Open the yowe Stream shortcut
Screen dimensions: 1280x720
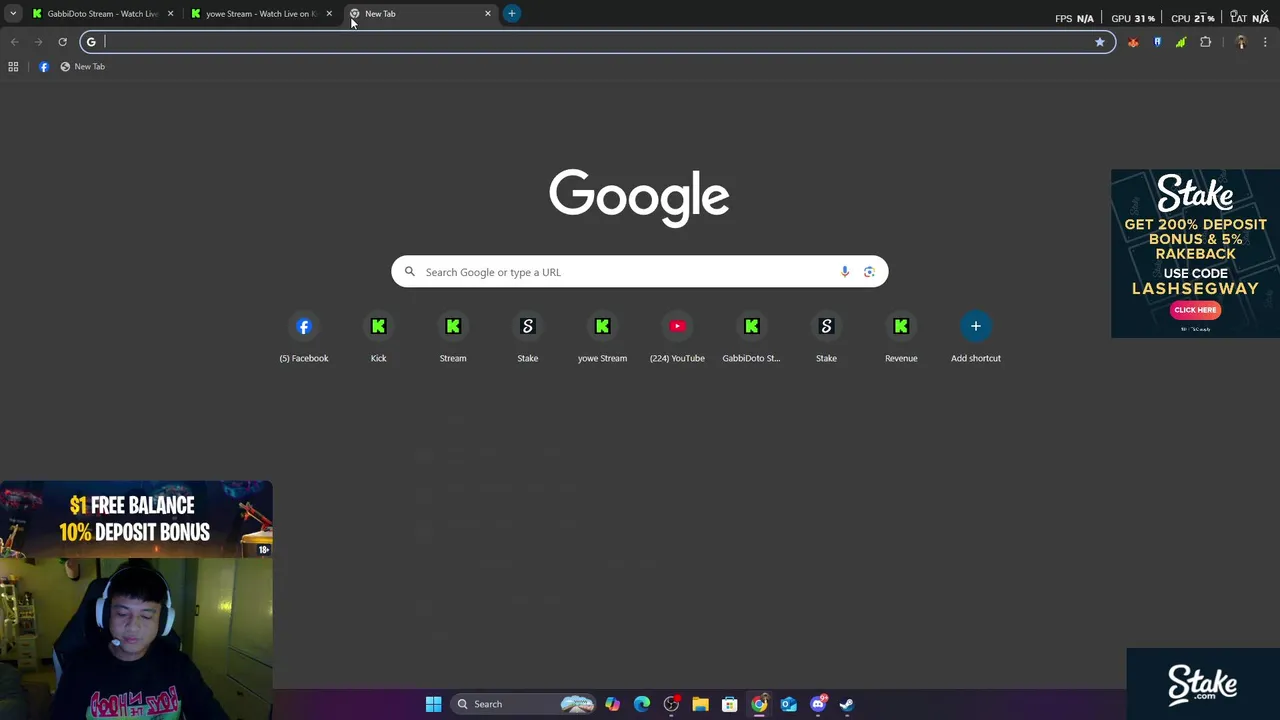click(x=602, y=338)
